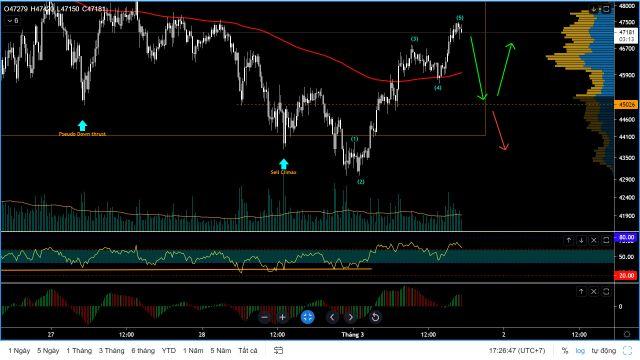
Task: Collapse the indicator legend chevron showing 6
Action: coord(13,20)
